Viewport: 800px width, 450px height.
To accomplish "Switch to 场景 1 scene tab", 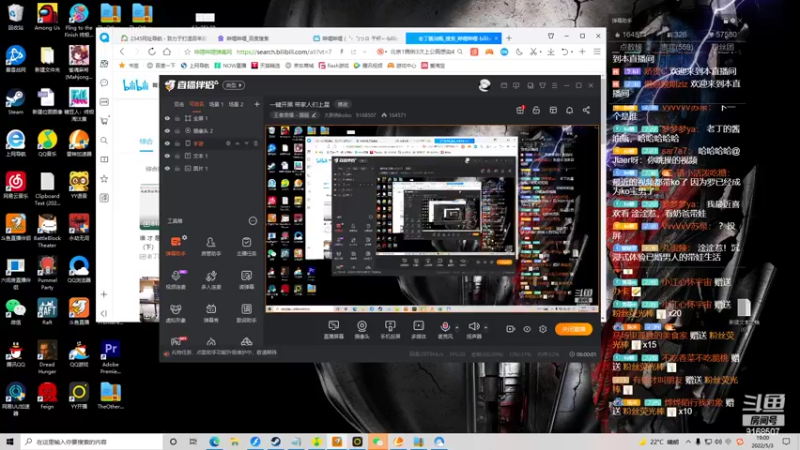I will (216, 104).
